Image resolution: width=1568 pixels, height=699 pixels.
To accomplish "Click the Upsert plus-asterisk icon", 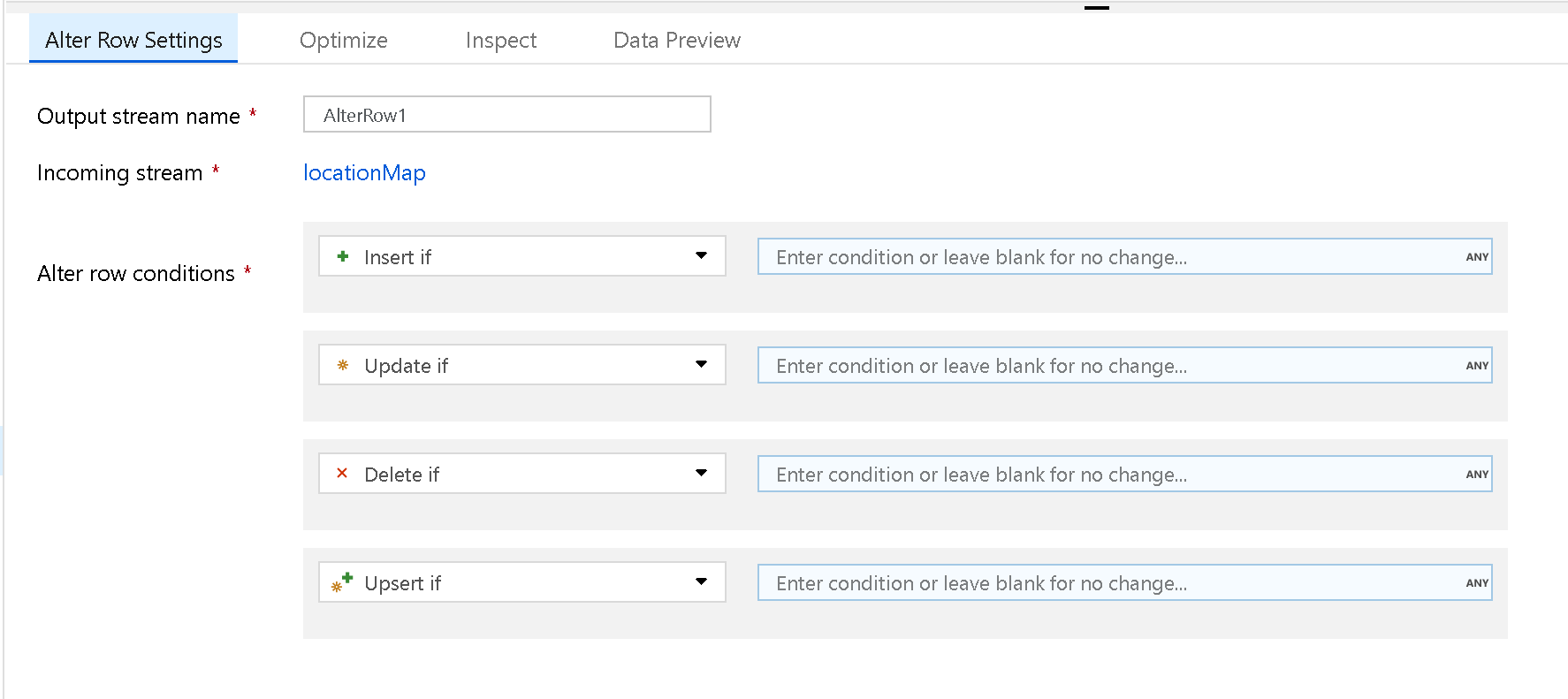I will tap(341, 582).
